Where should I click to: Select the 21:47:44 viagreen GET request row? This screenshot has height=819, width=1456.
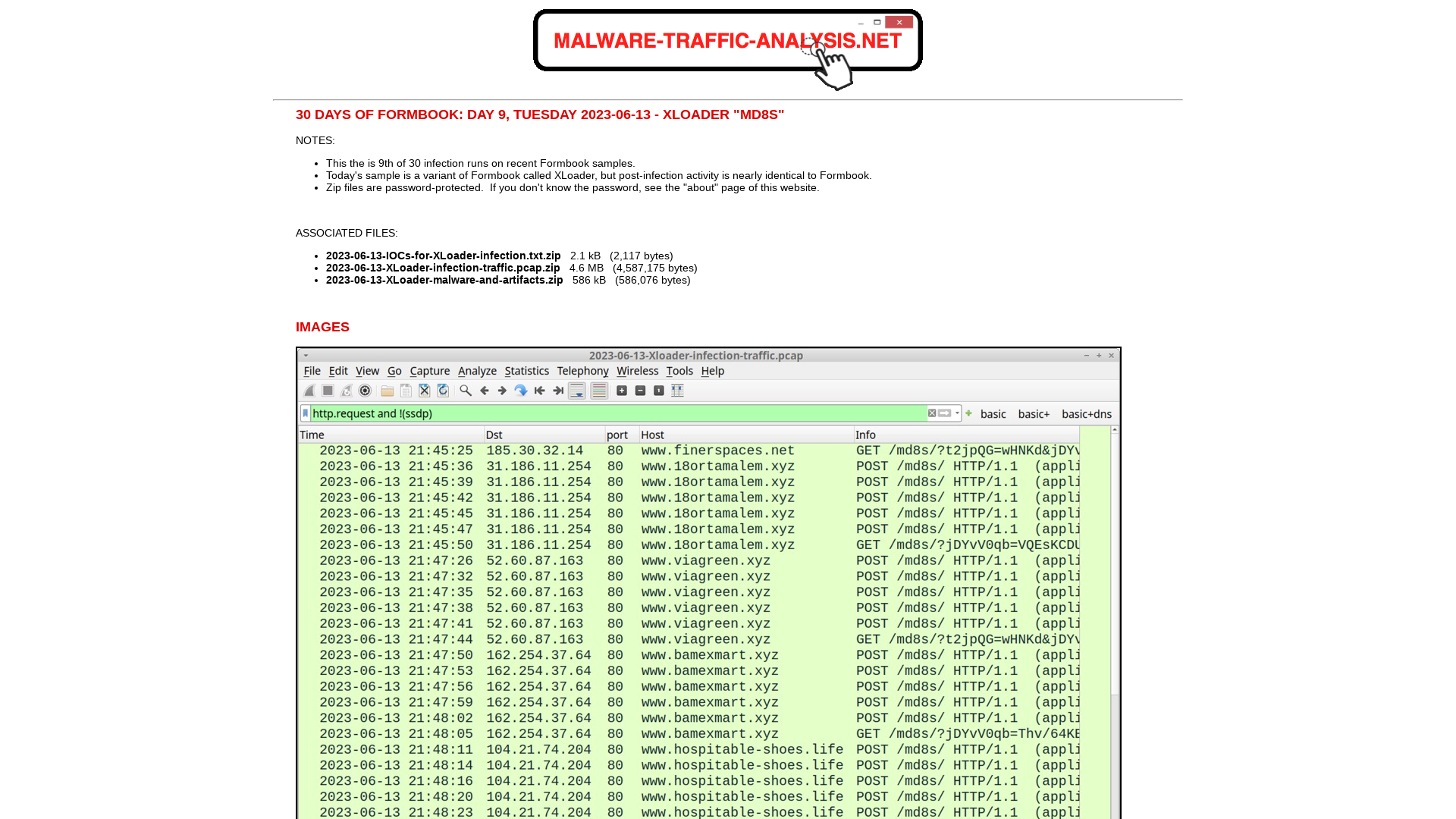click(689, 639)
